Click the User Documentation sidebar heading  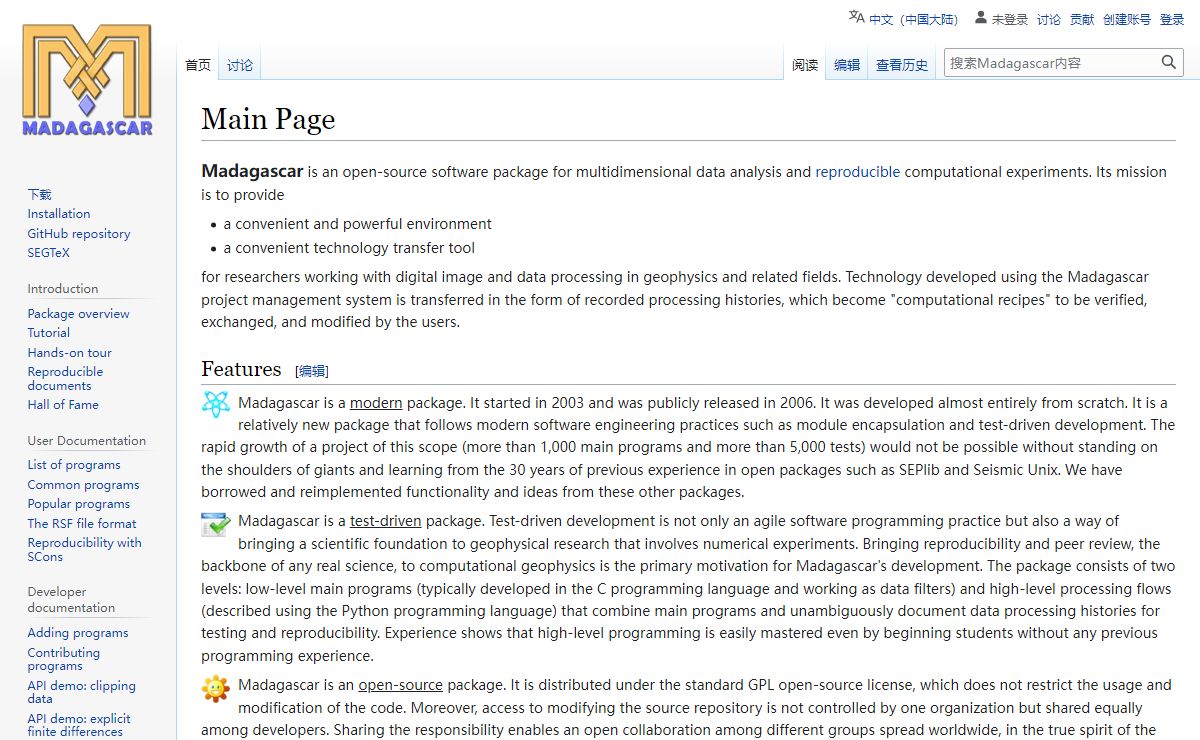[x=87, y=441]
